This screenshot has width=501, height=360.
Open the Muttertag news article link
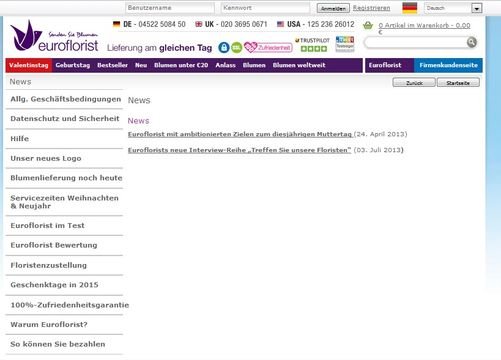(x=240, y=134)
